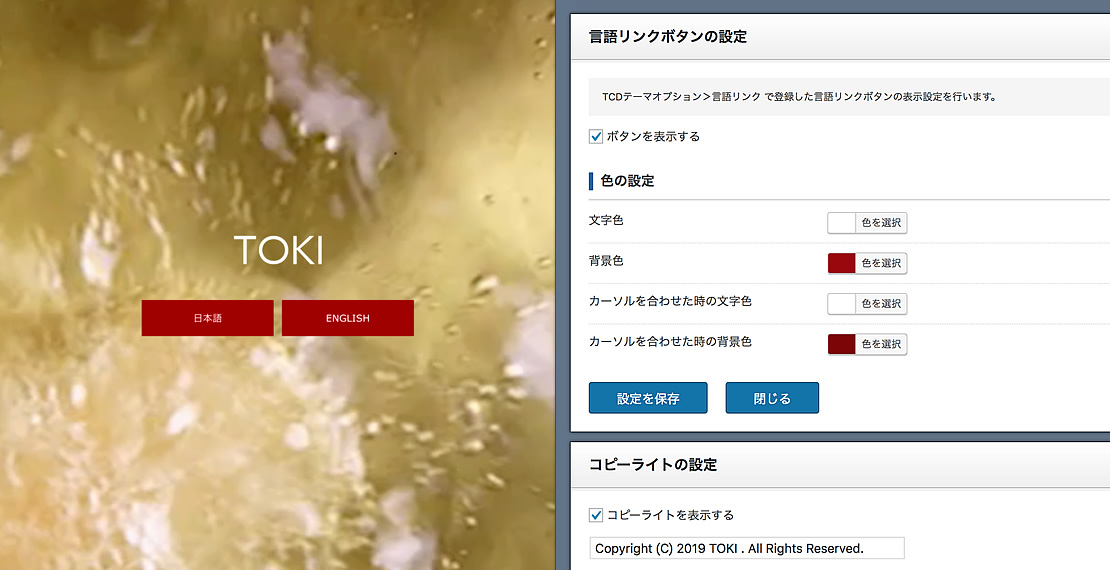Screen dimensions: 1110x570
Task: Click the TCDテーマオプション description box
Action: pyautogui.click(x=849, y=97)
